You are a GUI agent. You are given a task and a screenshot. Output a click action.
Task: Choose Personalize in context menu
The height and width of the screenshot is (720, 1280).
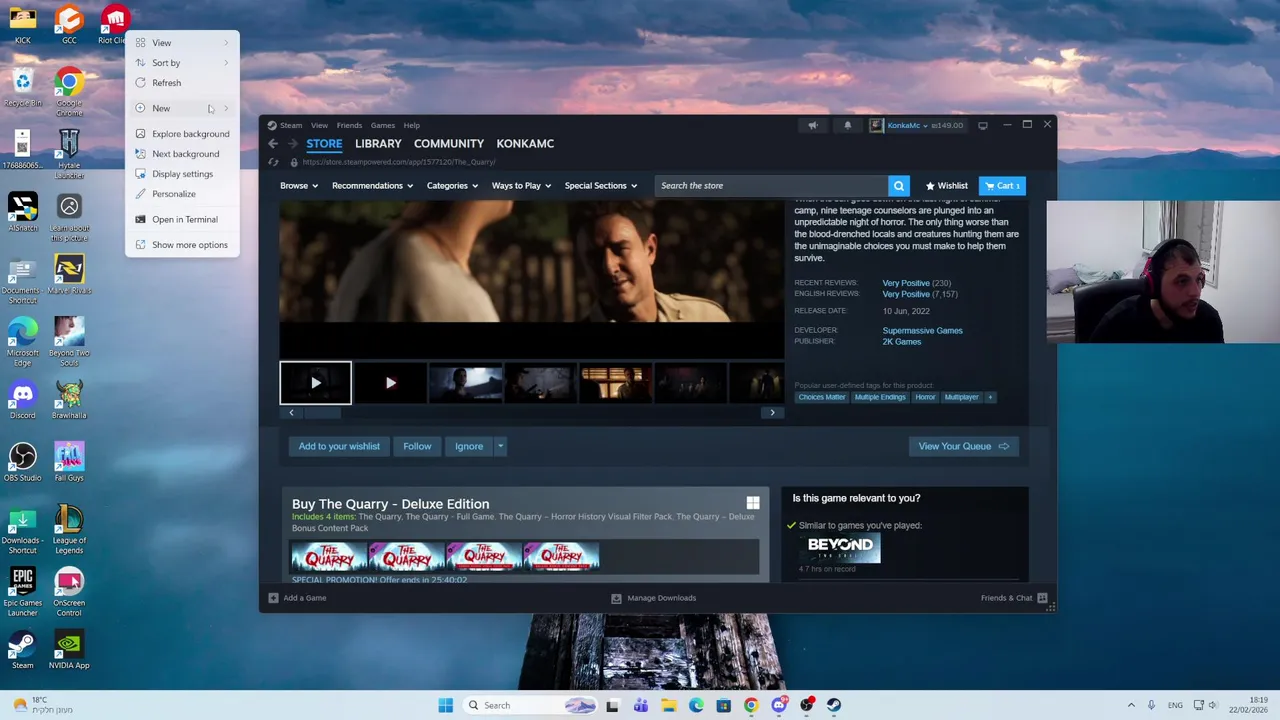point(182,194)
